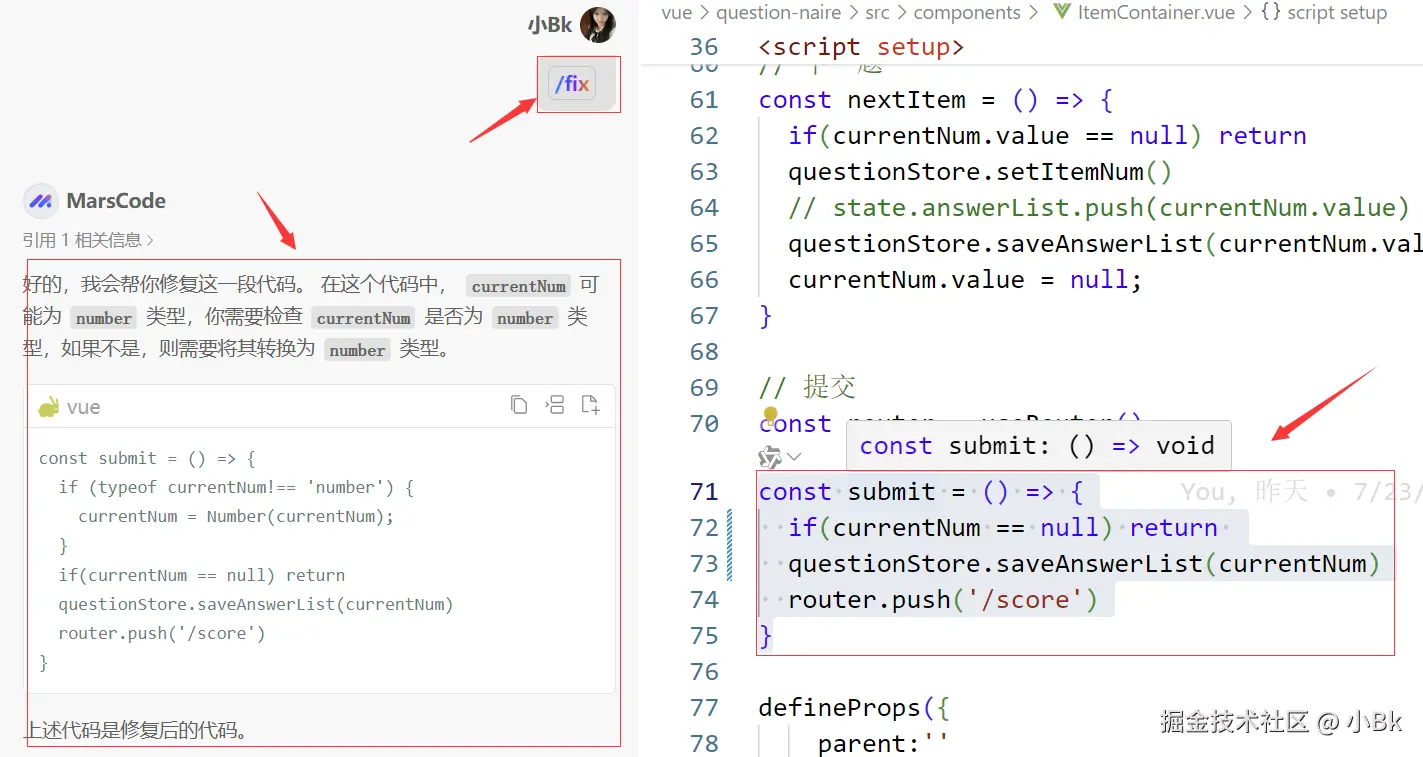Viewport: 1423px width, 757px height.
Task: Click the 小Bk username label
Action: 550,25
